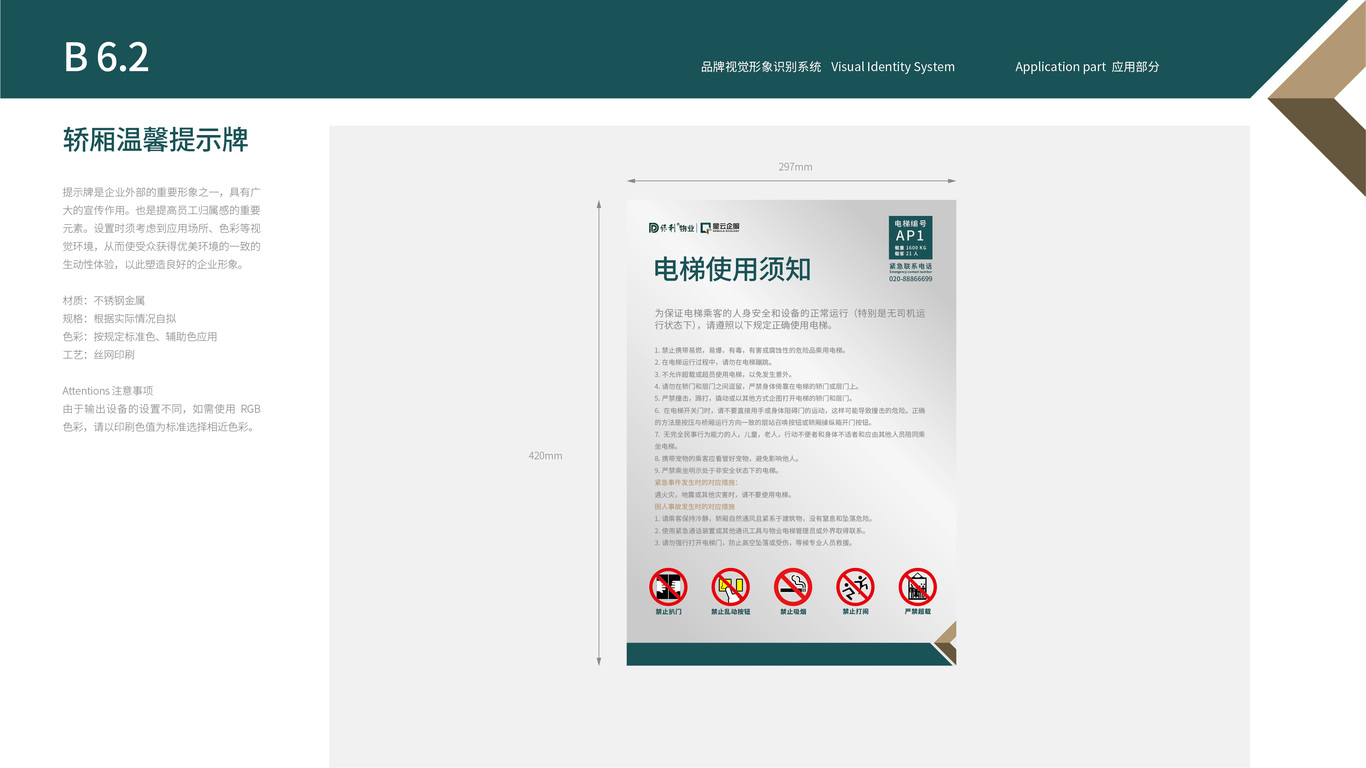Click the header text 品牌视觉形象识别系统

(x=761, y=67)
